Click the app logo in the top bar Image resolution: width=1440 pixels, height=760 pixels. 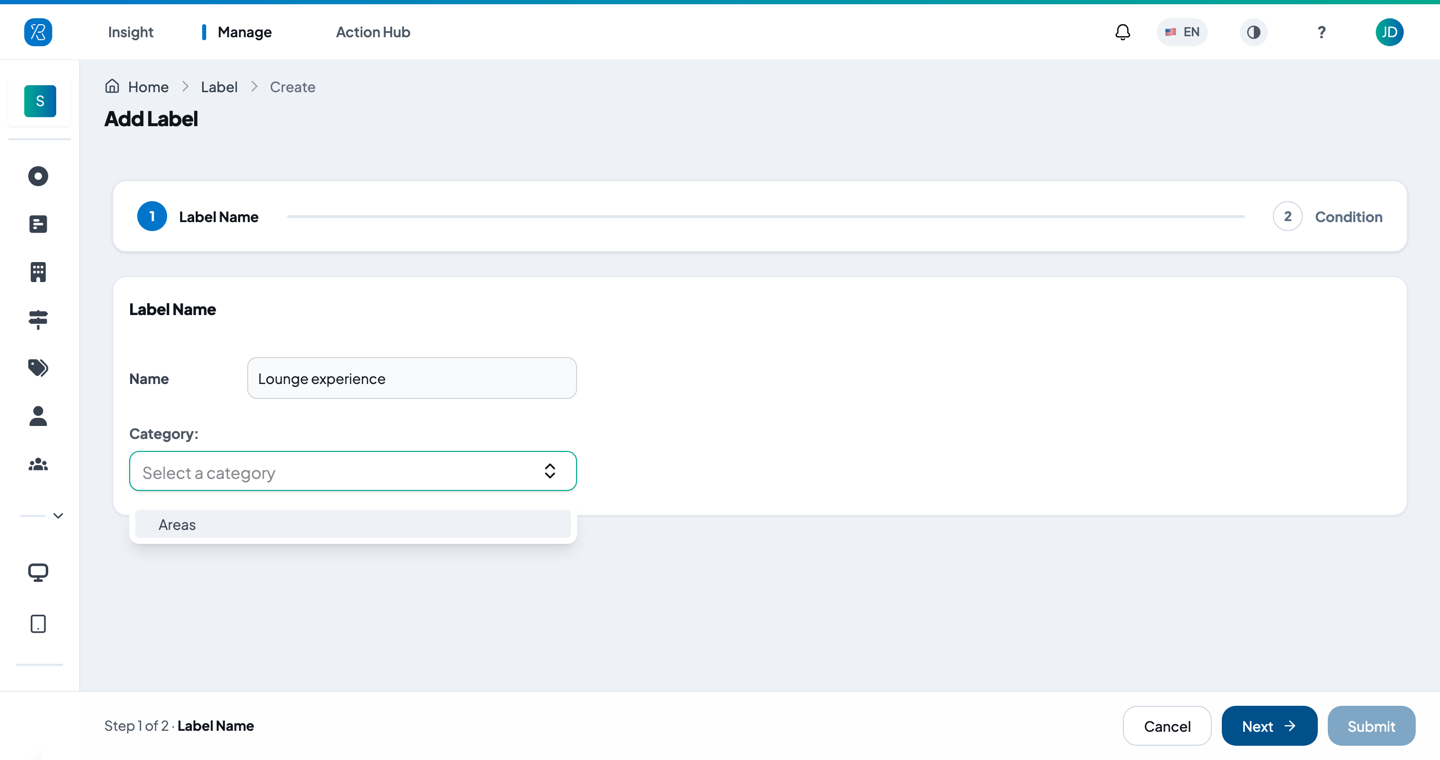[x=38, y=32]
